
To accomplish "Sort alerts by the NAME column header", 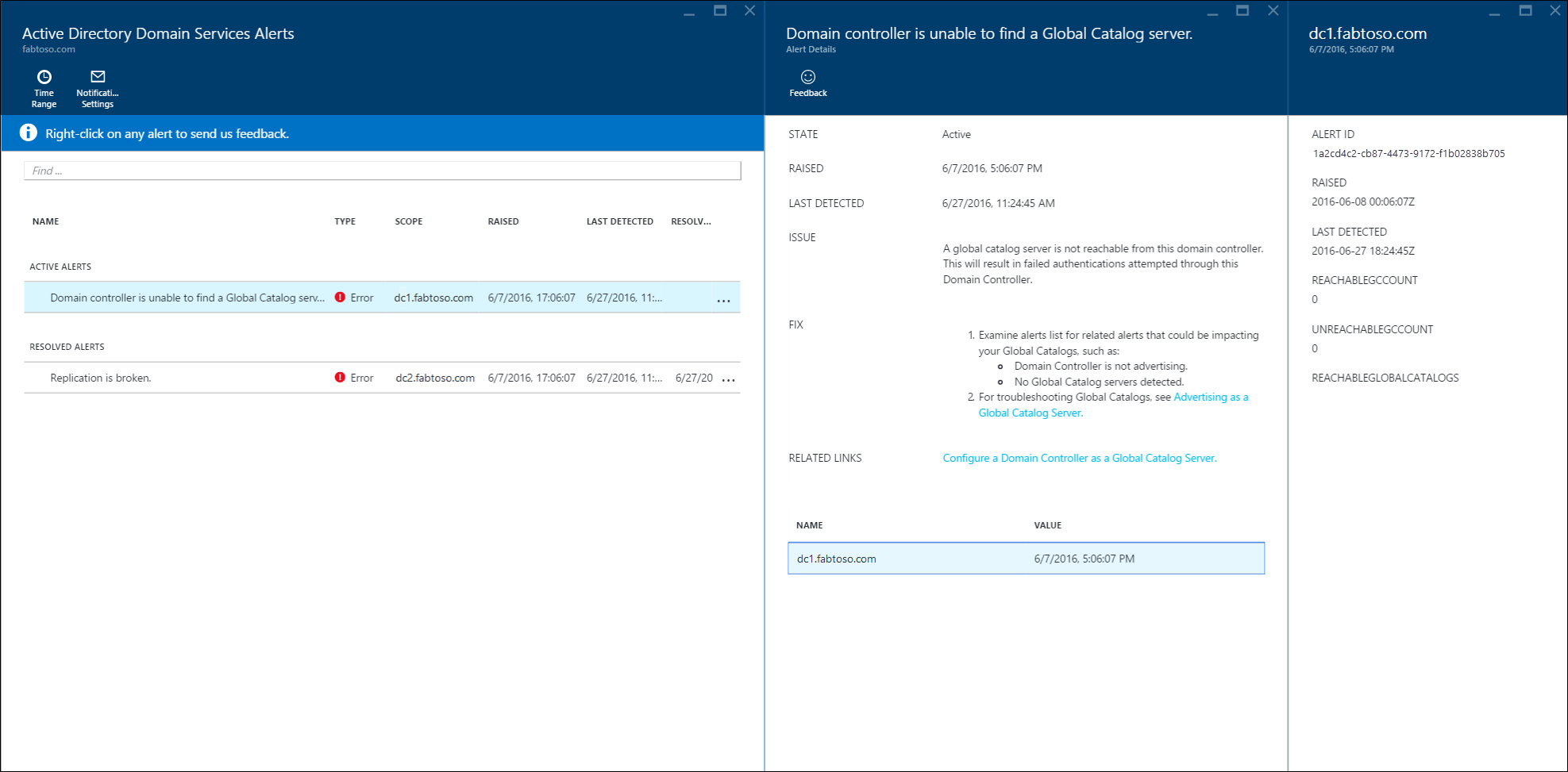I will [x=45, y=221].
